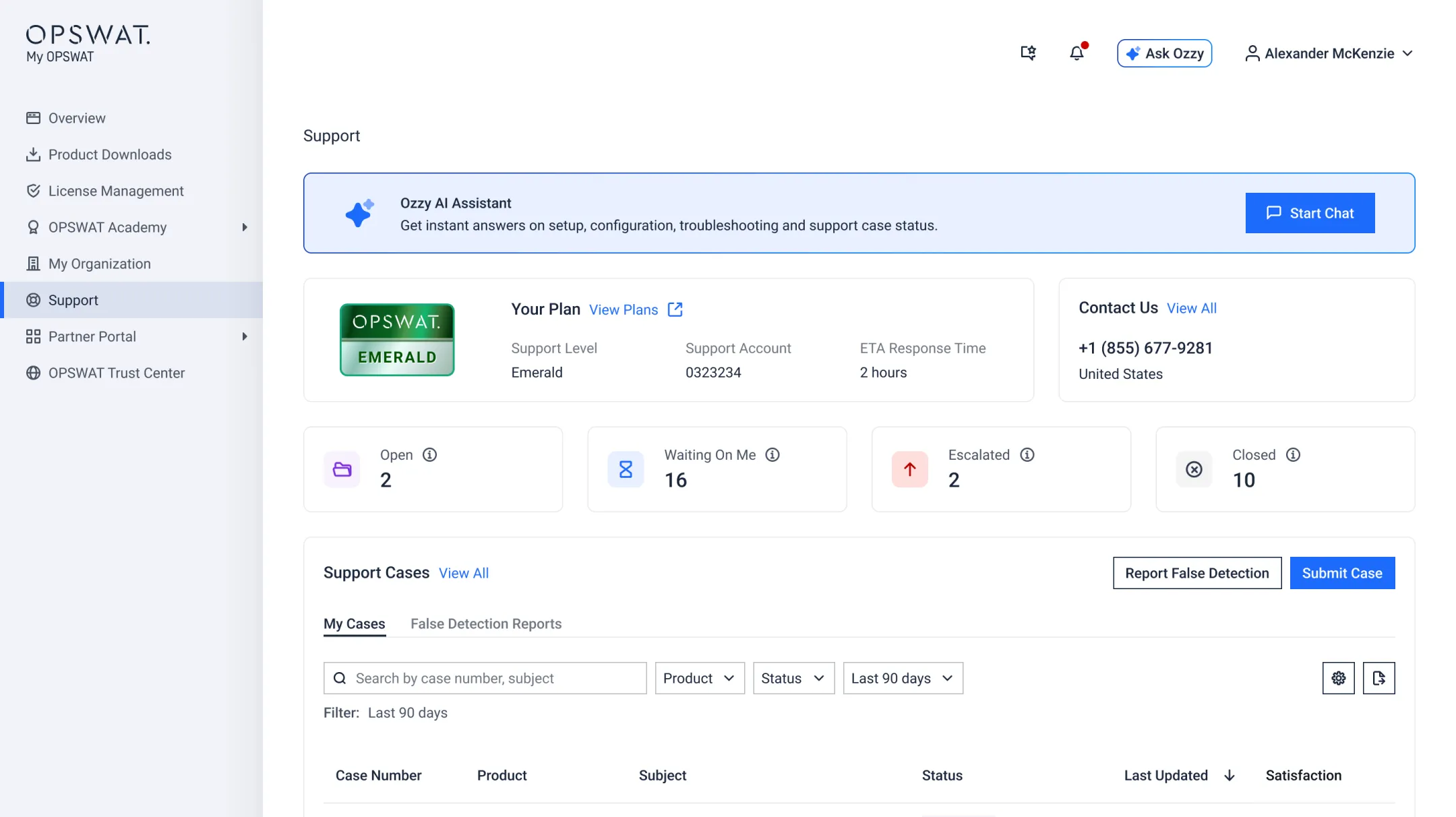The height and width of the screenshot is (817, 1456).
Task: Click info icon next to Open
Action: click(x=429, y=455)
